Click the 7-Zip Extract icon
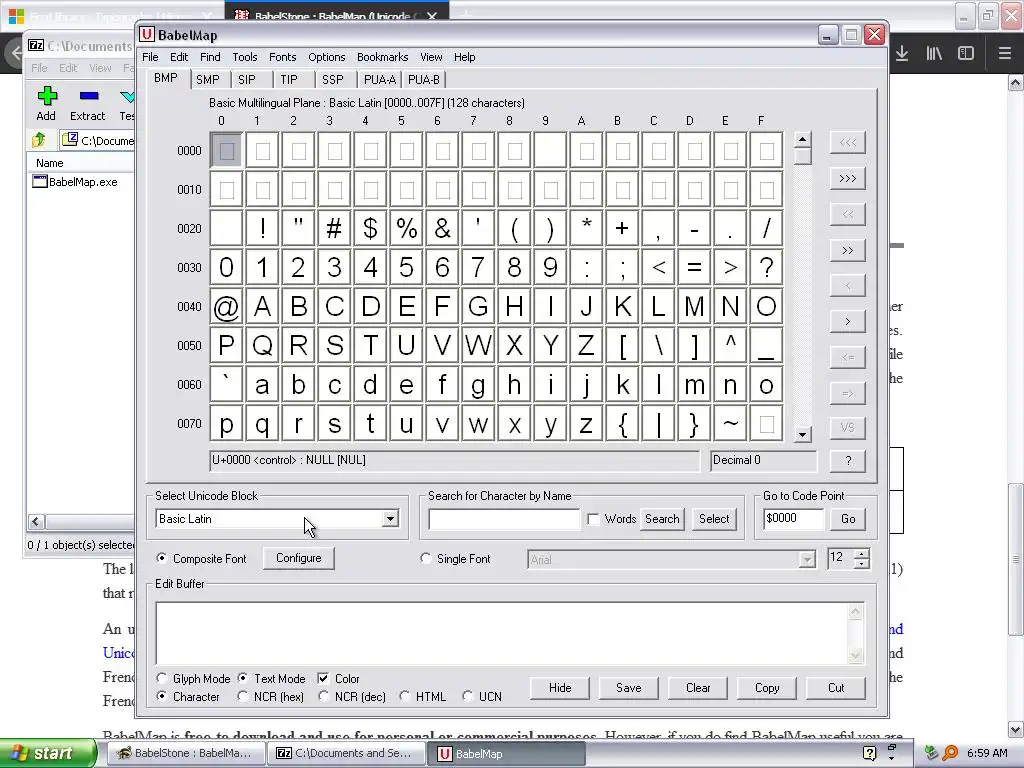Viewport: 1024px width, 768px height. click(88, 96)
